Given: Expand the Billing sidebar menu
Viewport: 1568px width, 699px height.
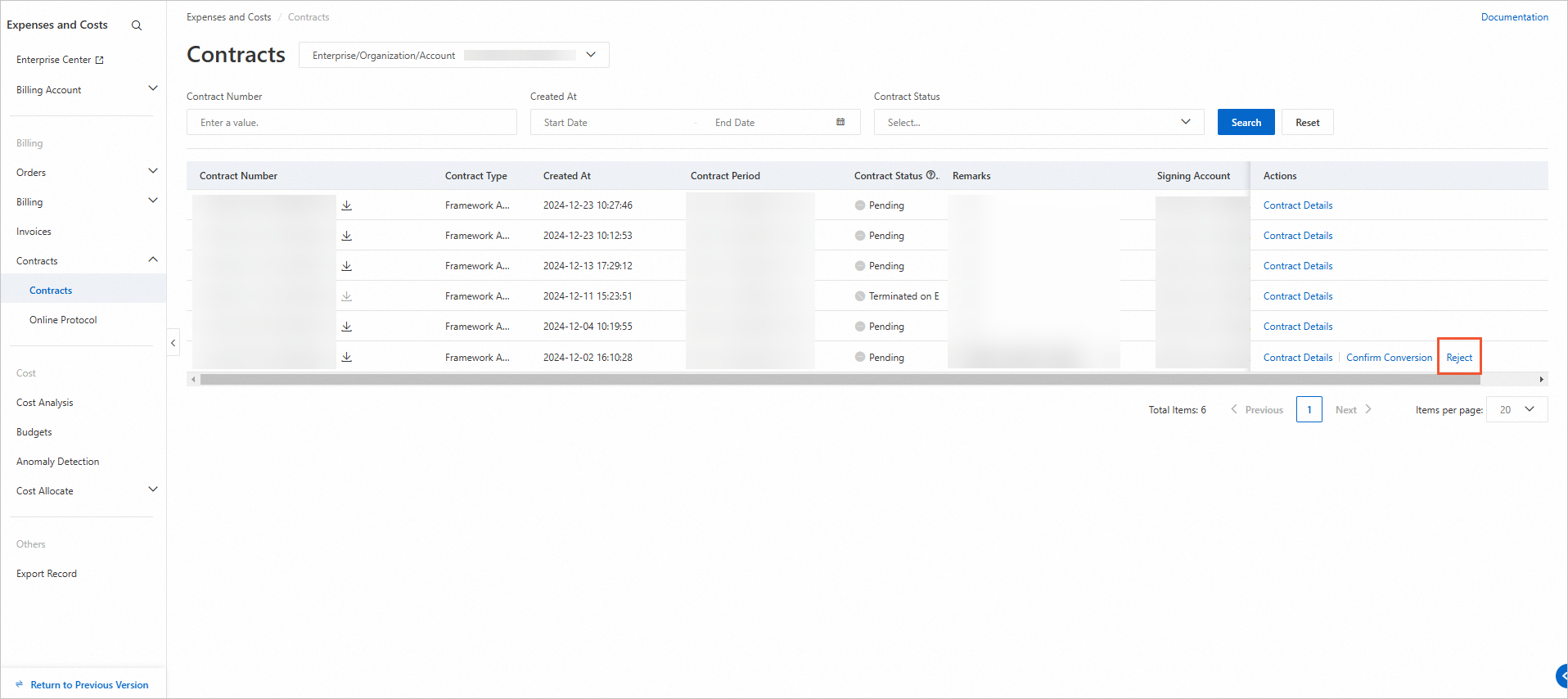Looking at the screenshot, I should (x=152, y=201).
